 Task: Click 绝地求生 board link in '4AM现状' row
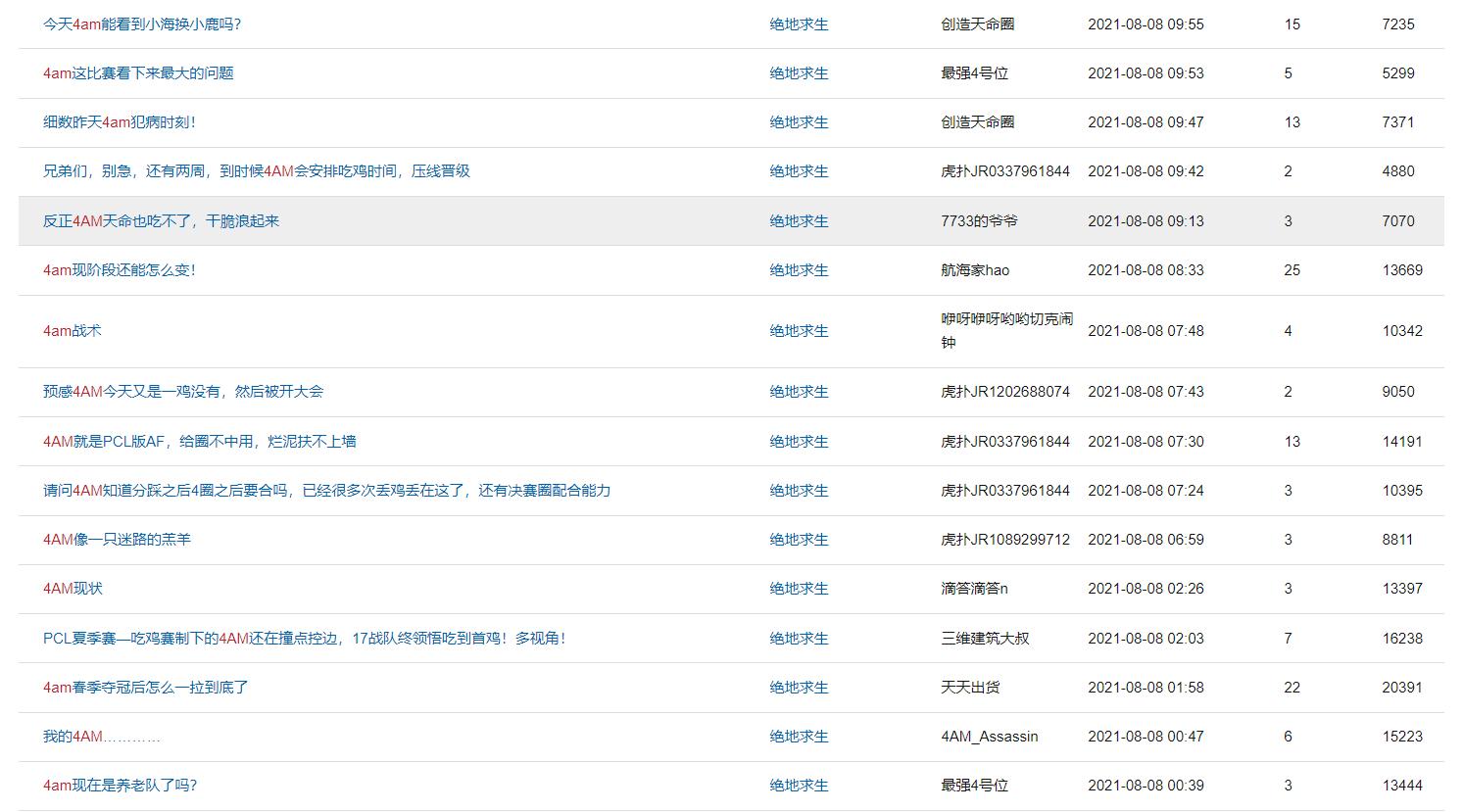click(799, 589)
